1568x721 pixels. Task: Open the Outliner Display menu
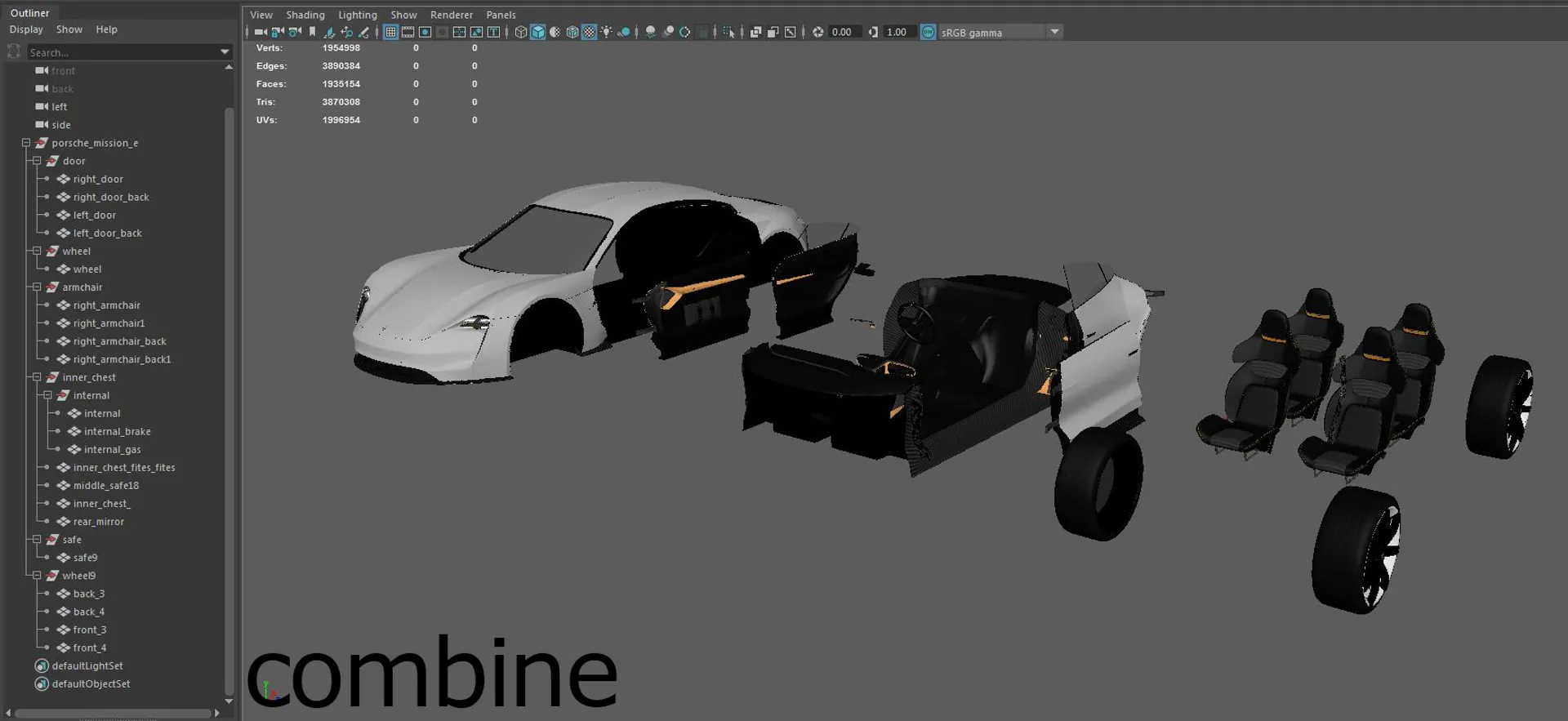[x=26, y=29]
